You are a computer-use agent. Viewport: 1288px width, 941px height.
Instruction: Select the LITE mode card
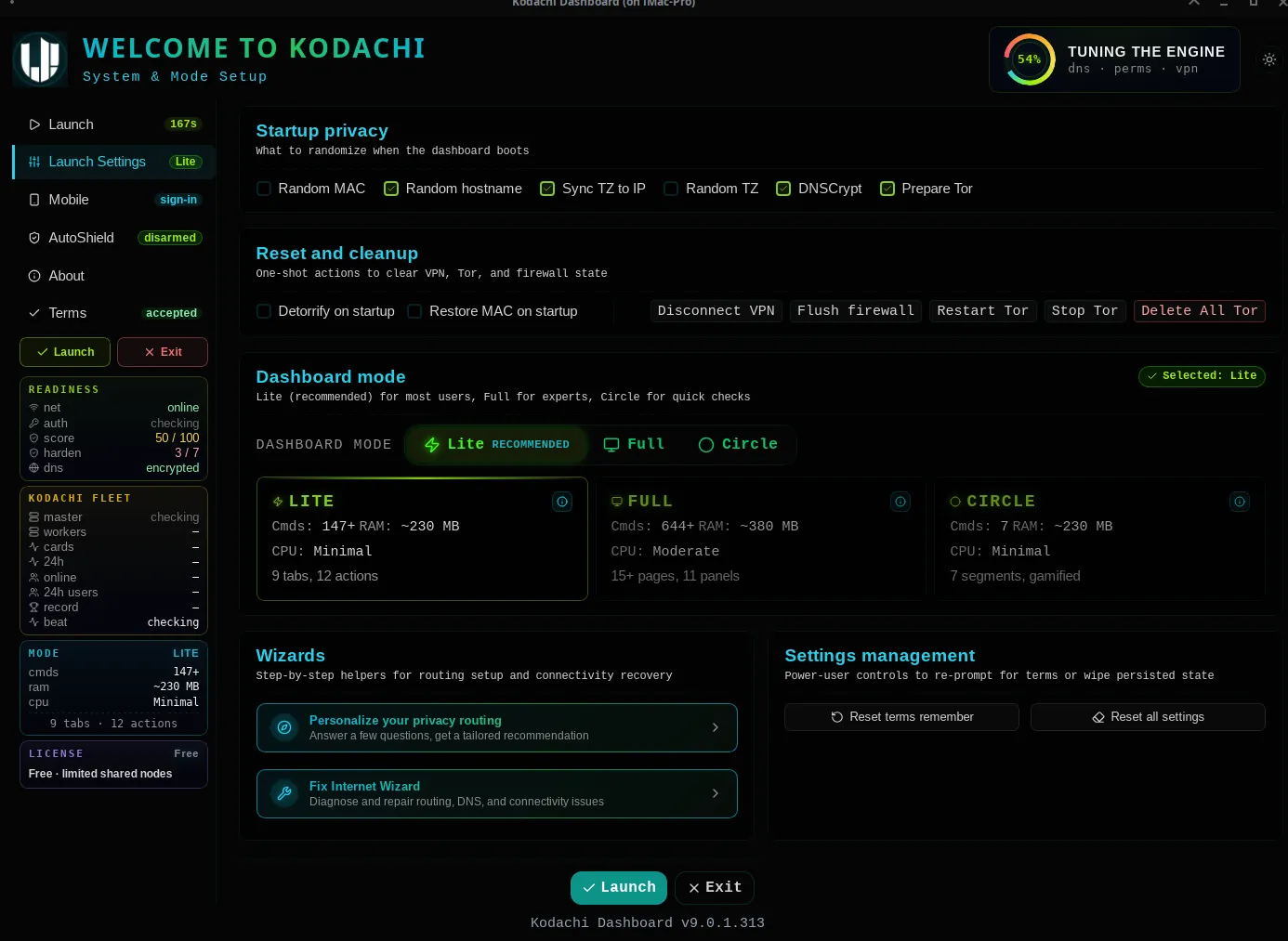click(x=422, y=539)
